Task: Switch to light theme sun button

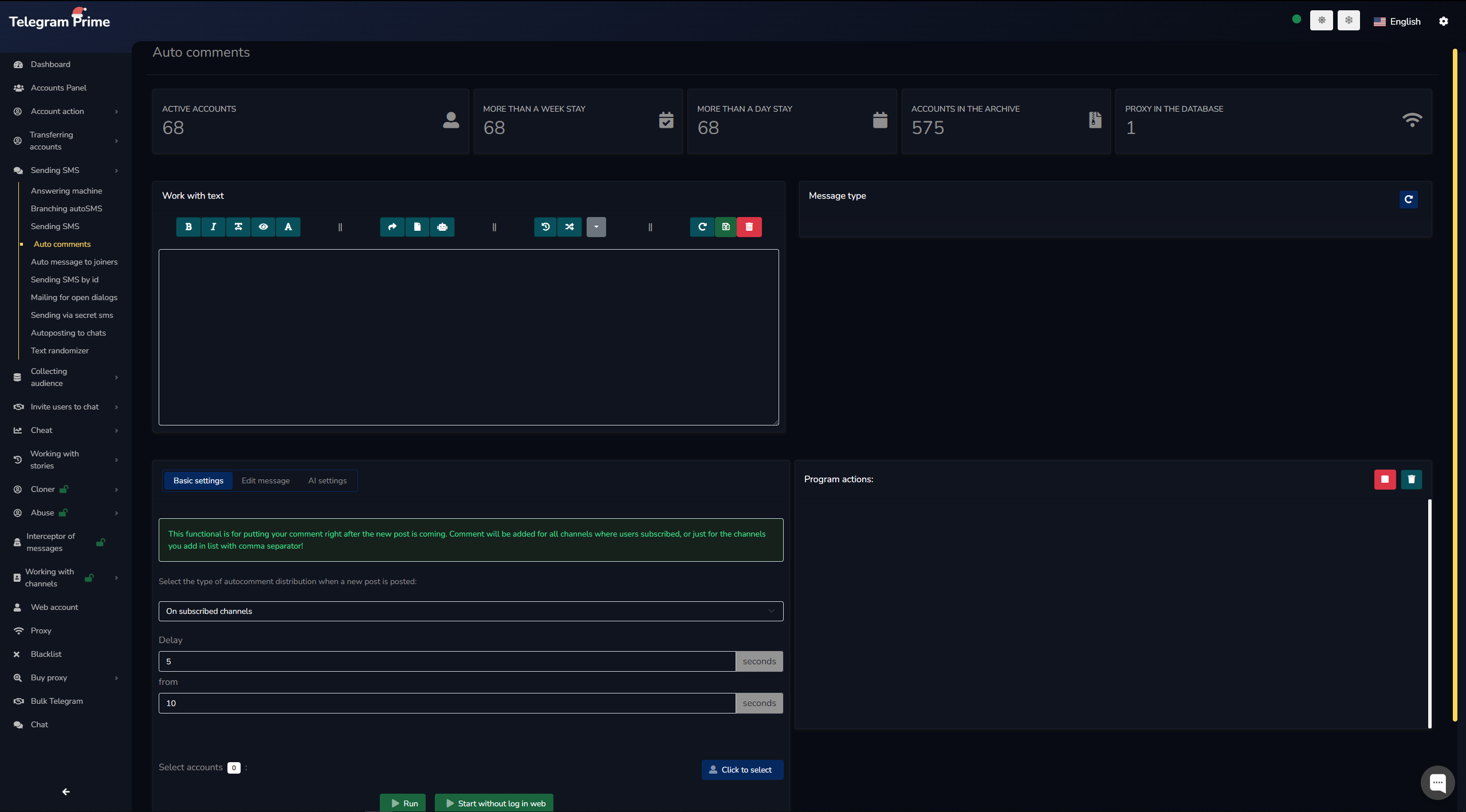Action: pyautogui.click(x=1321, y=21)
